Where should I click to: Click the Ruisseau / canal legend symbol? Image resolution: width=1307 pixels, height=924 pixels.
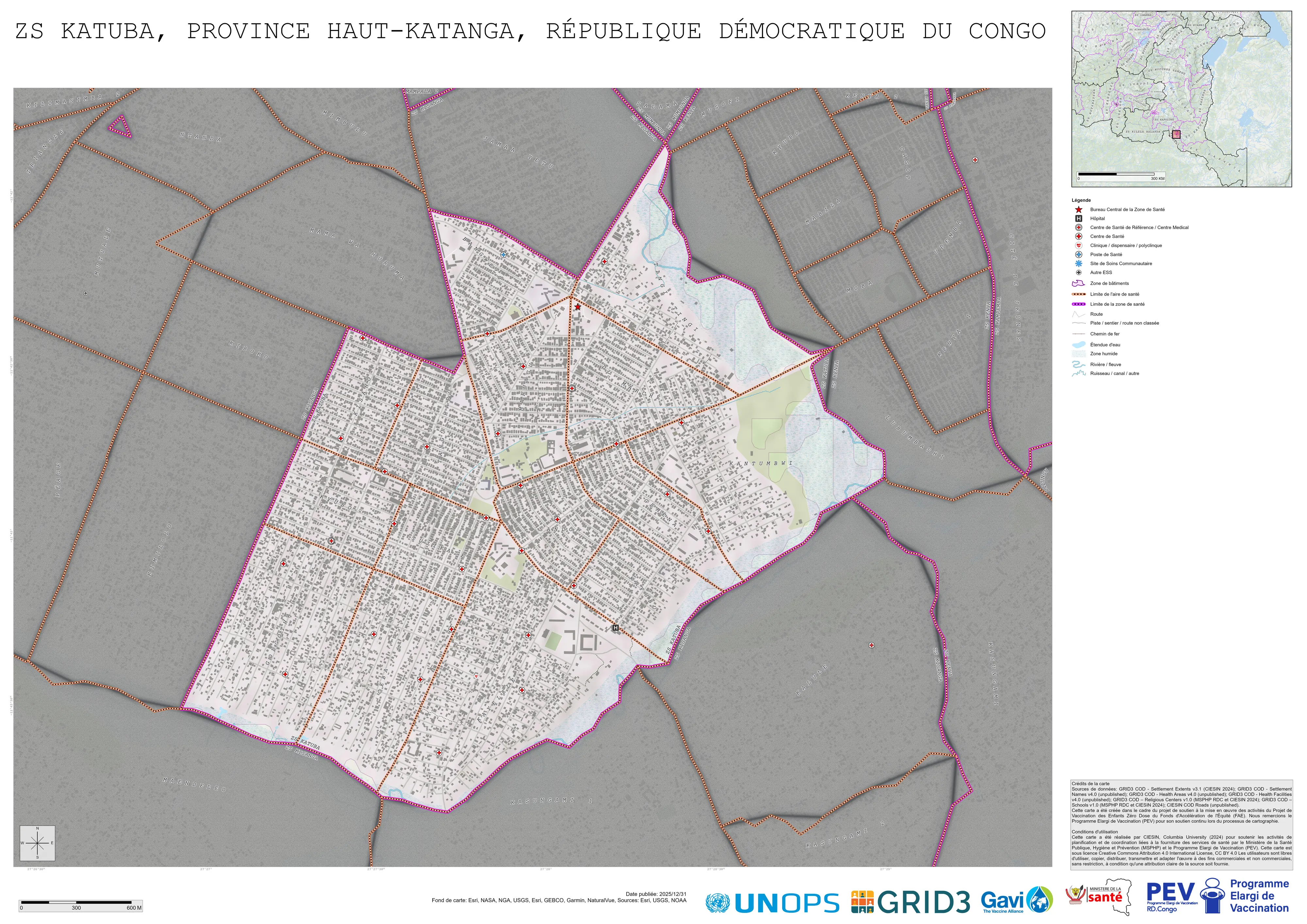coord(1079,374)
